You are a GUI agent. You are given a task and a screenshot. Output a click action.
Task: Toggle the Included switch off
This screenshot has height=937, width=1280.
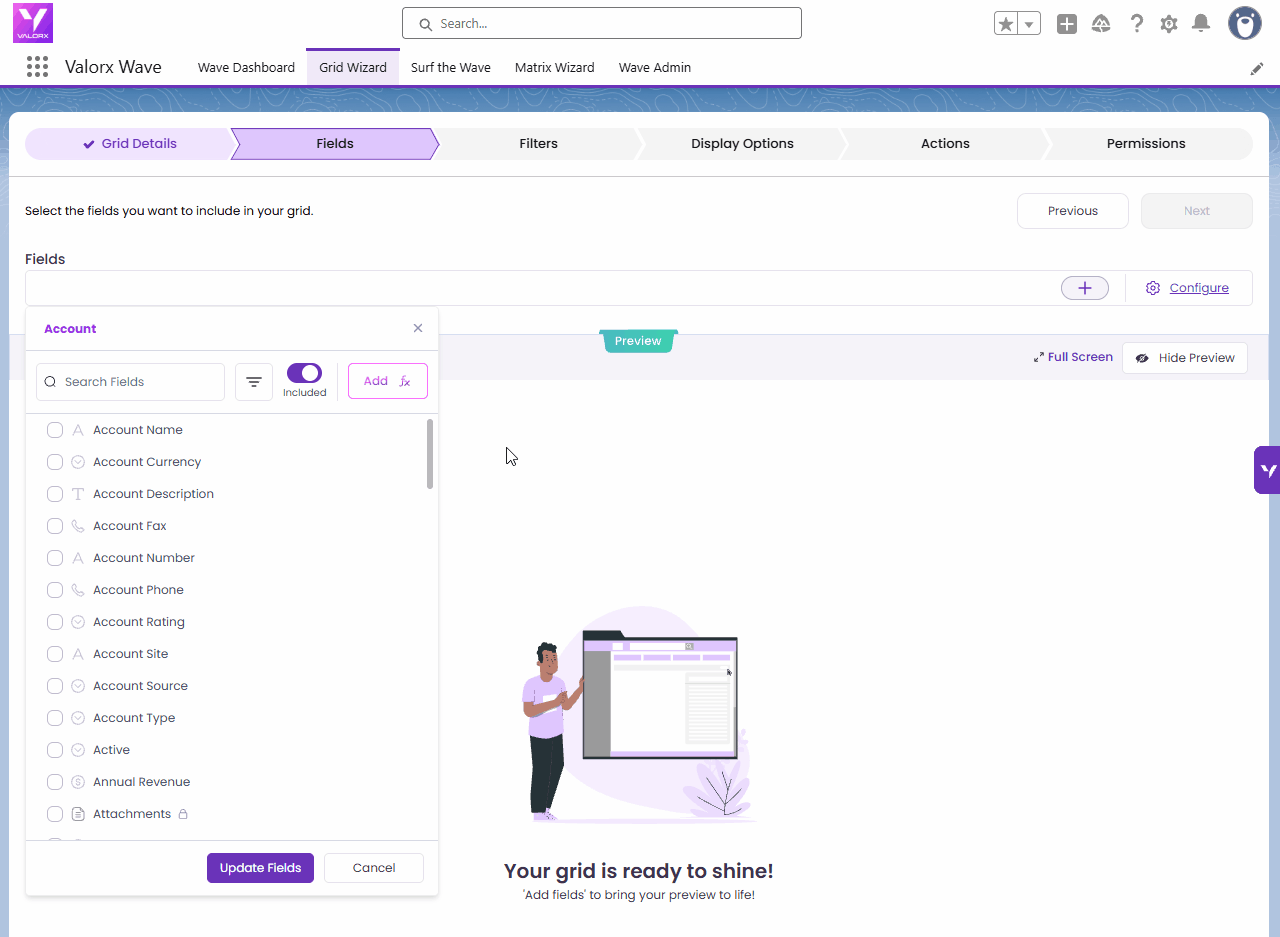coord(304,373)
